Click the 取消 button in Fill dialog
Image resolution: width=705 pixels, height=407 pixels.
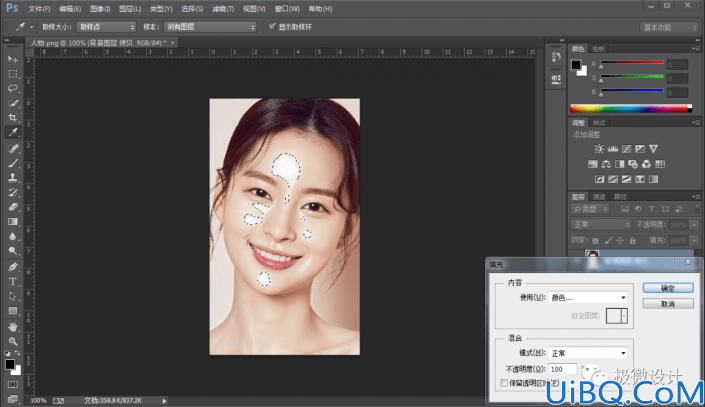point(668,304)
